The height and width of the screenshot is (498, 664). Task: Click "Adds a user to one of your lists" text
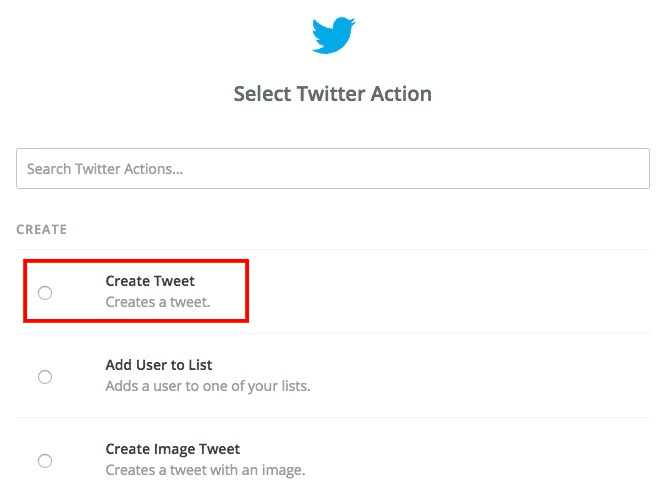tap(208, 385)
